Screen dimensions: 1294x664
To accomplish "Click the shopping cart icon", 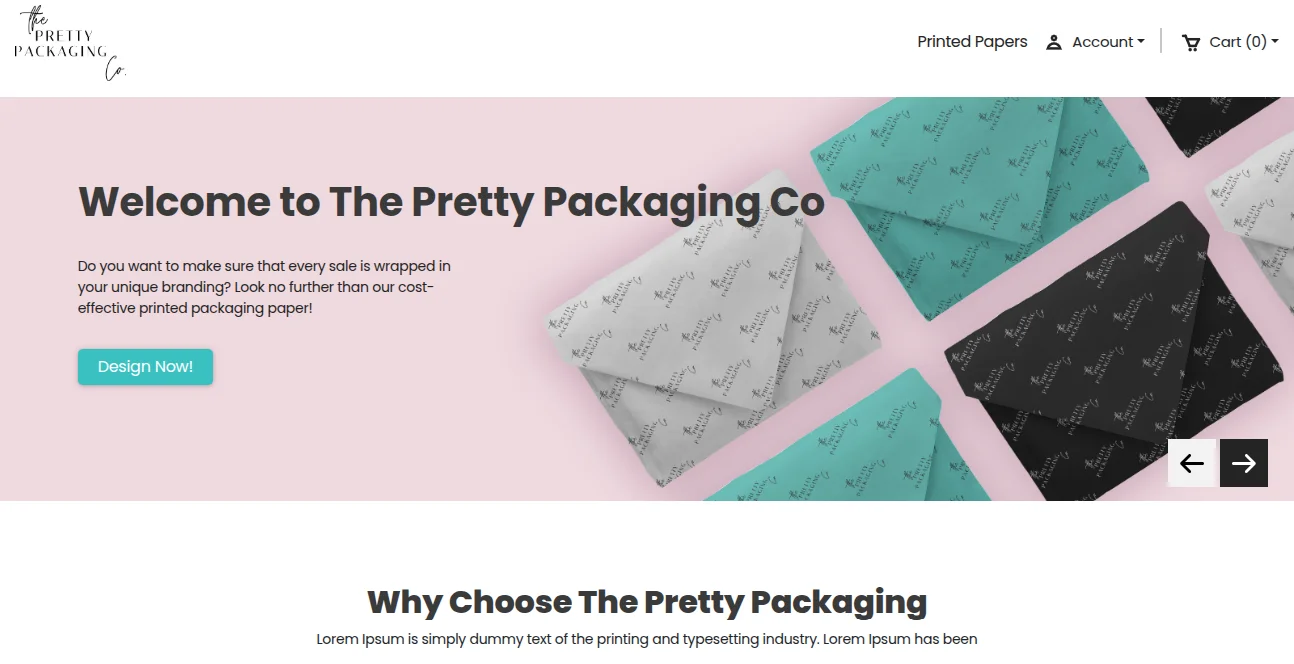I will tap(1191, 42).
